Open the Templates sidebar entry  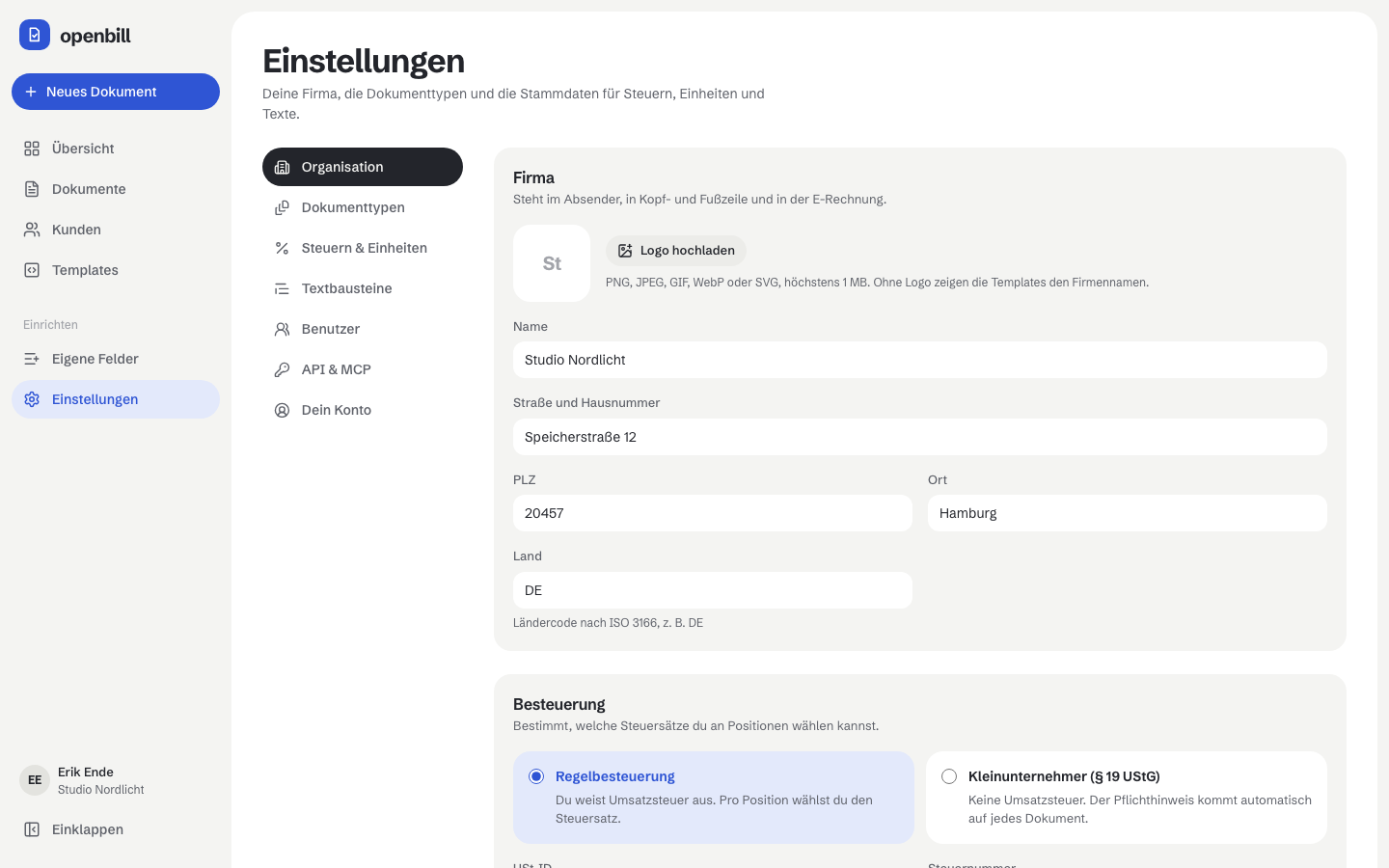(x=116, y=270)
